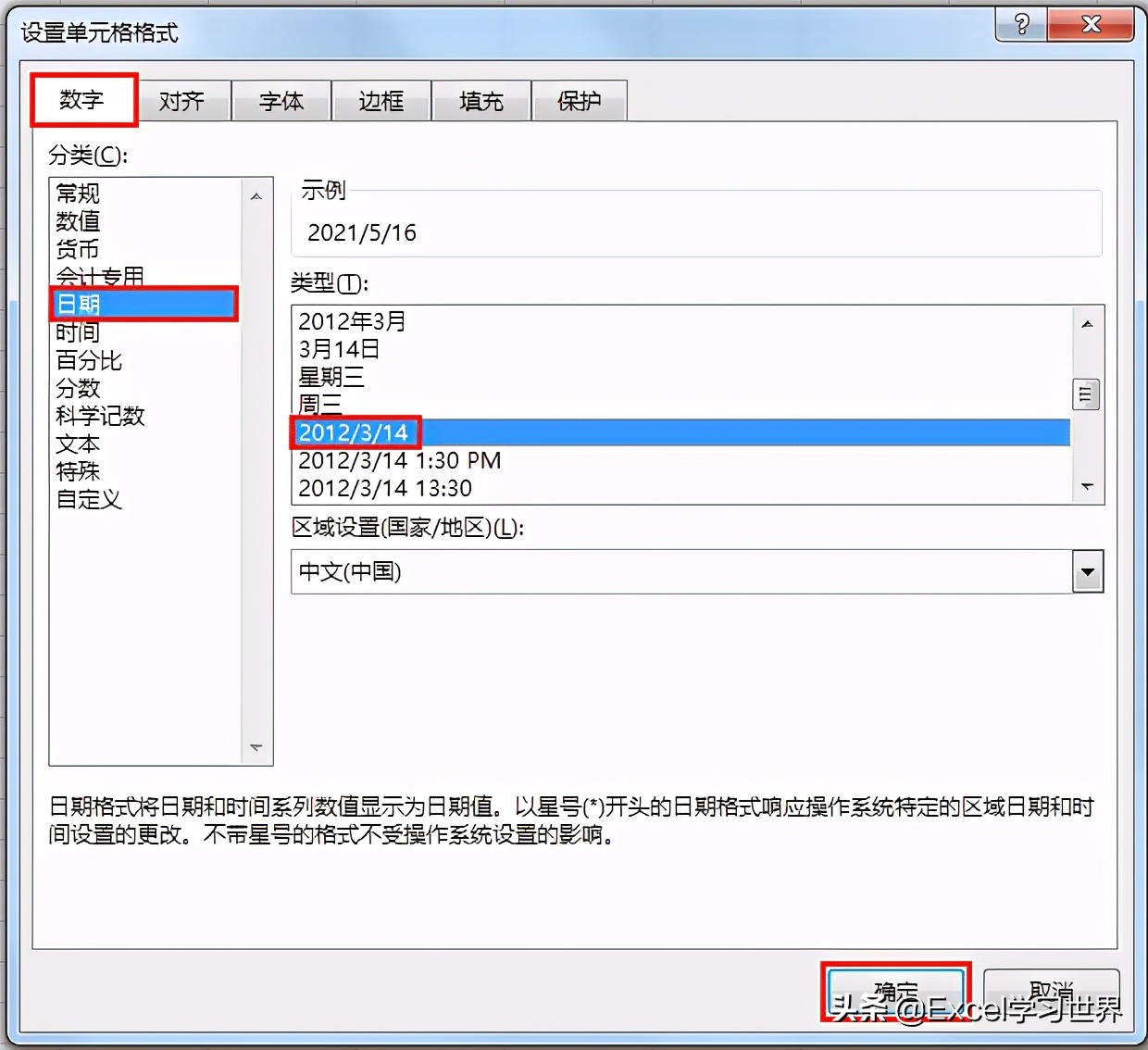Viewport: 1148px width, 1050px height.
Task: Switch to the 数字 tab
Action: click(x=83, y=101)
